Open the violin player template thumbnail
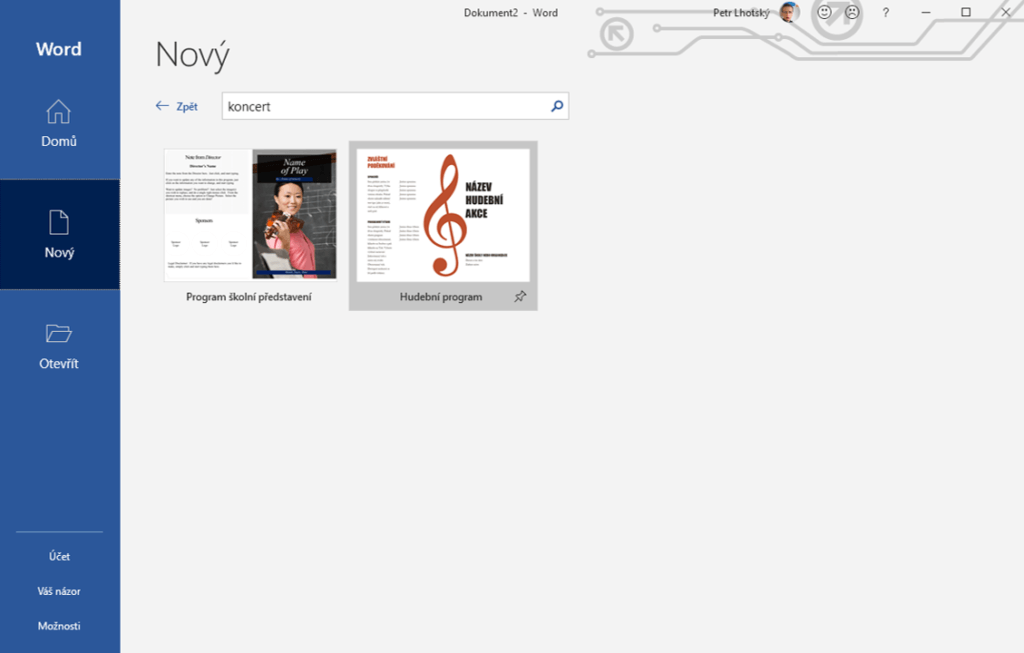 coord(250,214)
